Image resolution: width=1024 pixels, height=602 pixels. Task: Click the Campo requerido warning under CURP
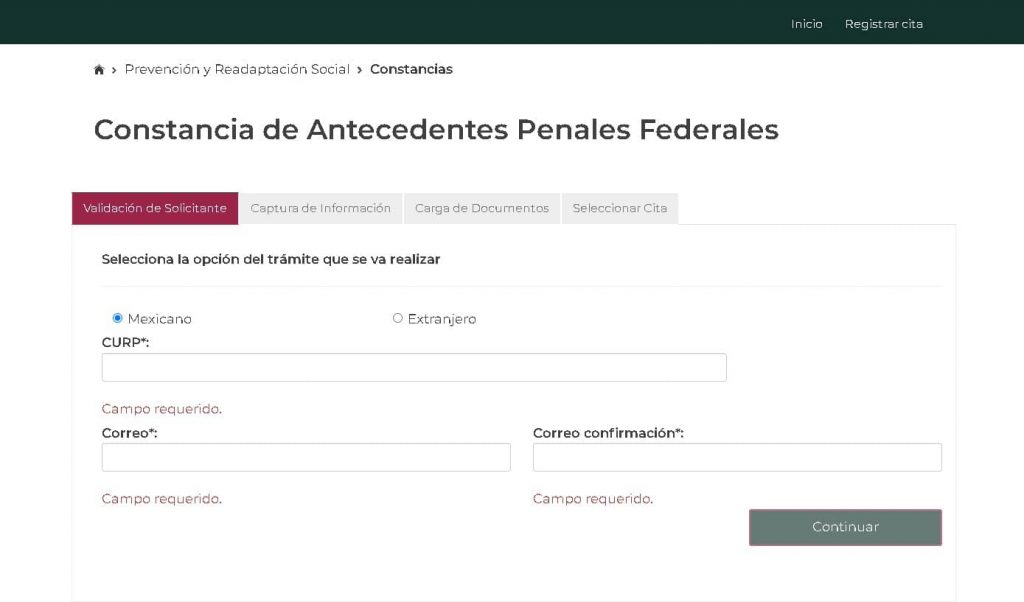(x=161, y=409)
